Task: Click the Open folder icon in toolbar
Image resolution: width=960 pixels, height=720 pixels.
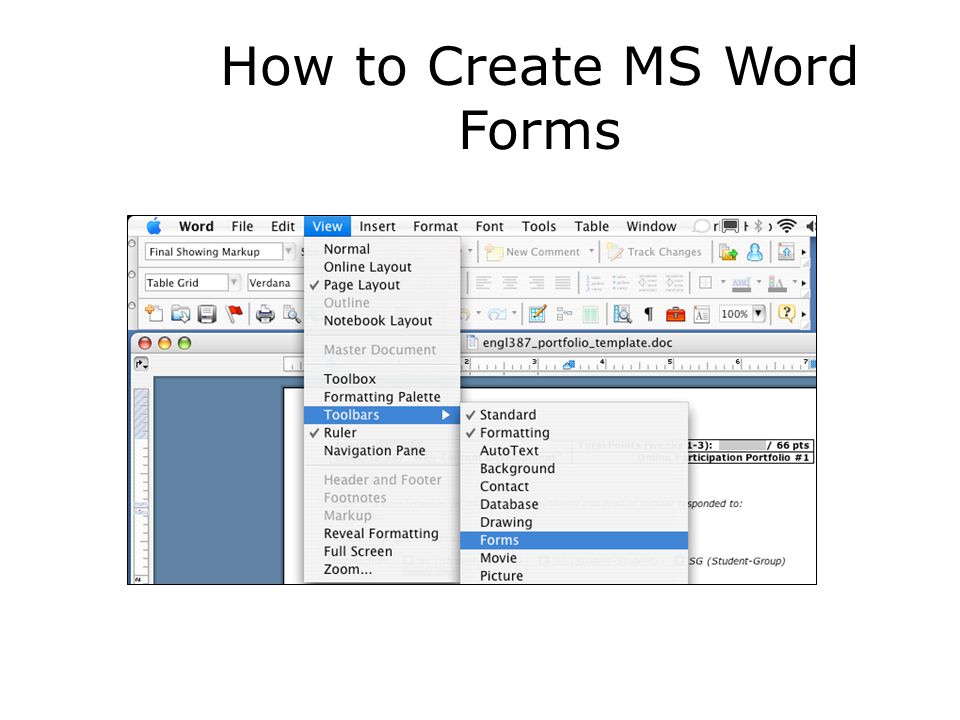Action: 180,314
